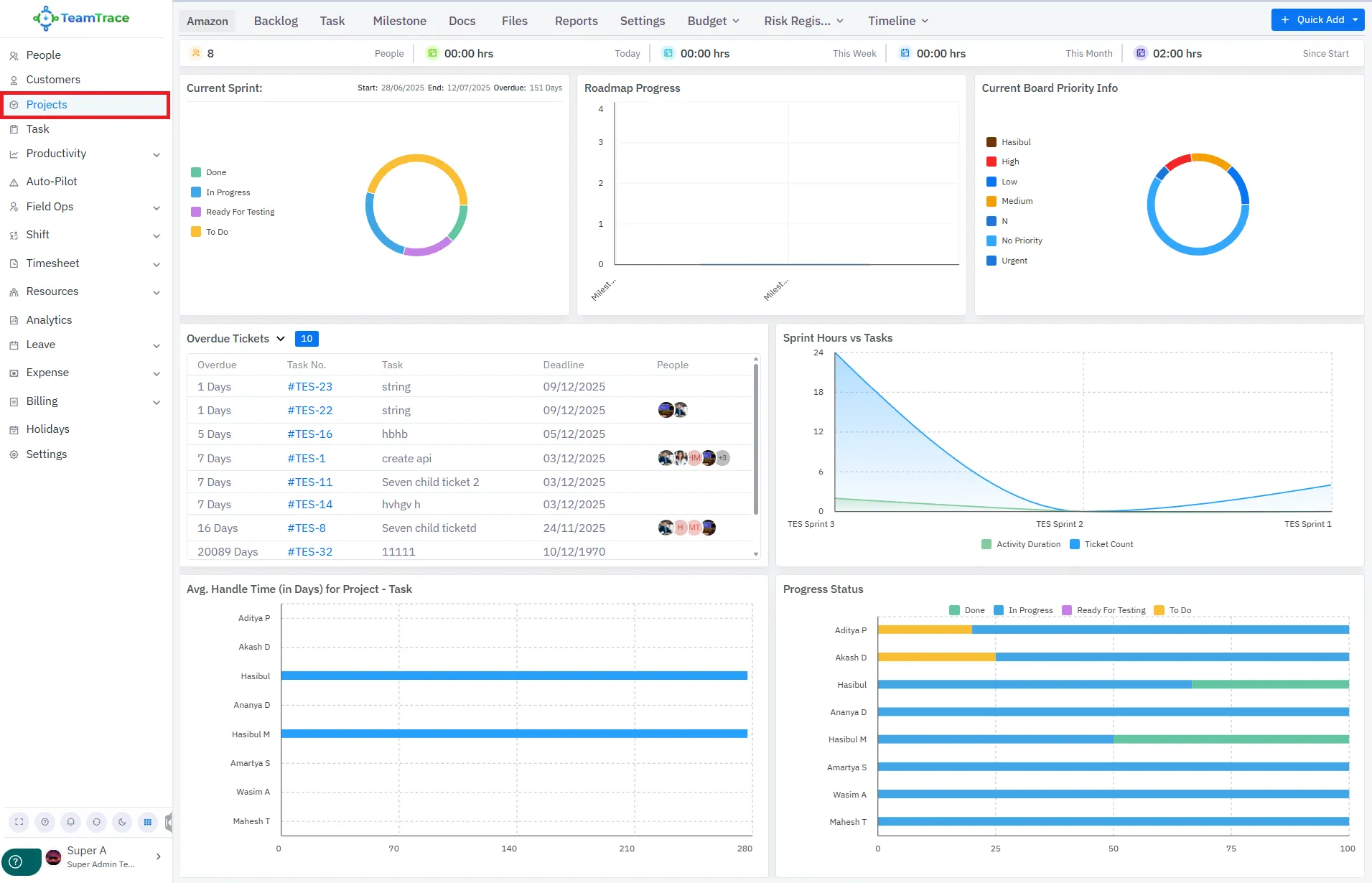Click the refresh sync icon

pyautogui.click(x=96, y=822)
